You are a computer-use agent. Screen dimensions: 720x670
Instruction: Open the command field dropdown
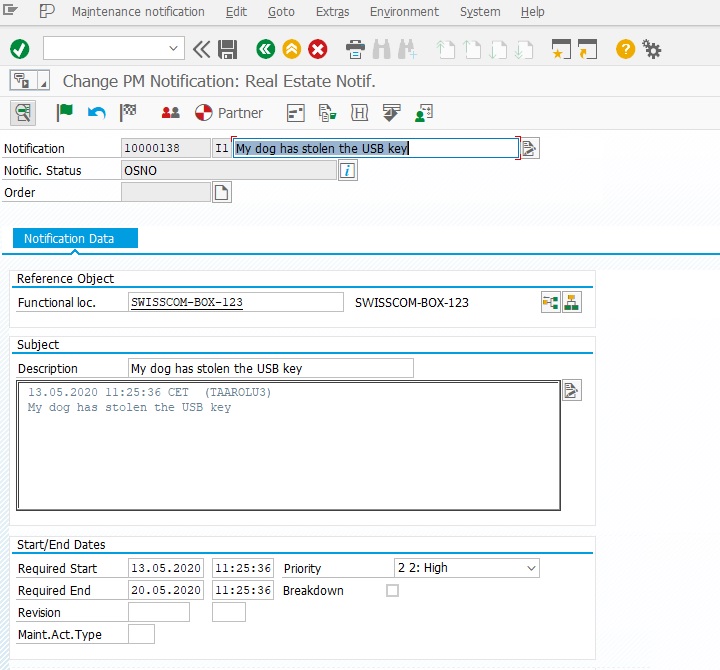click(x=173, y=48)
